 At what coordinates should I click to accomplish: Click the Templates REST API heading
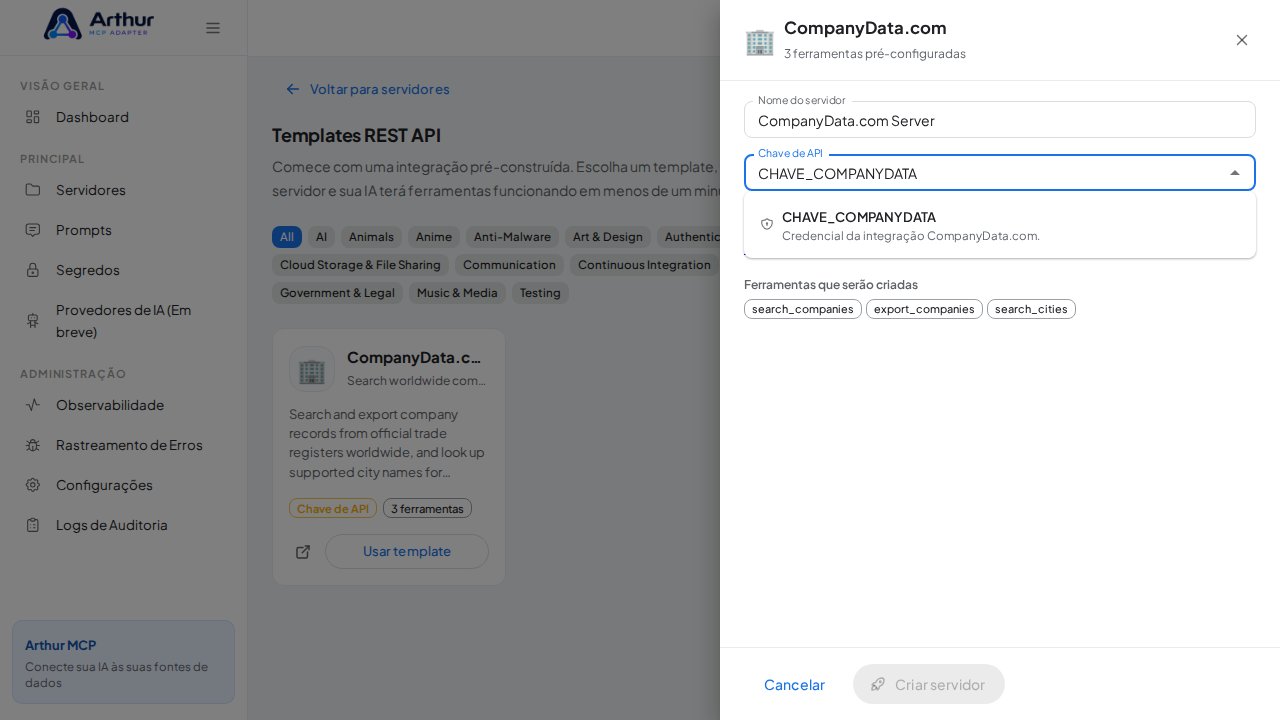(356, 135)
